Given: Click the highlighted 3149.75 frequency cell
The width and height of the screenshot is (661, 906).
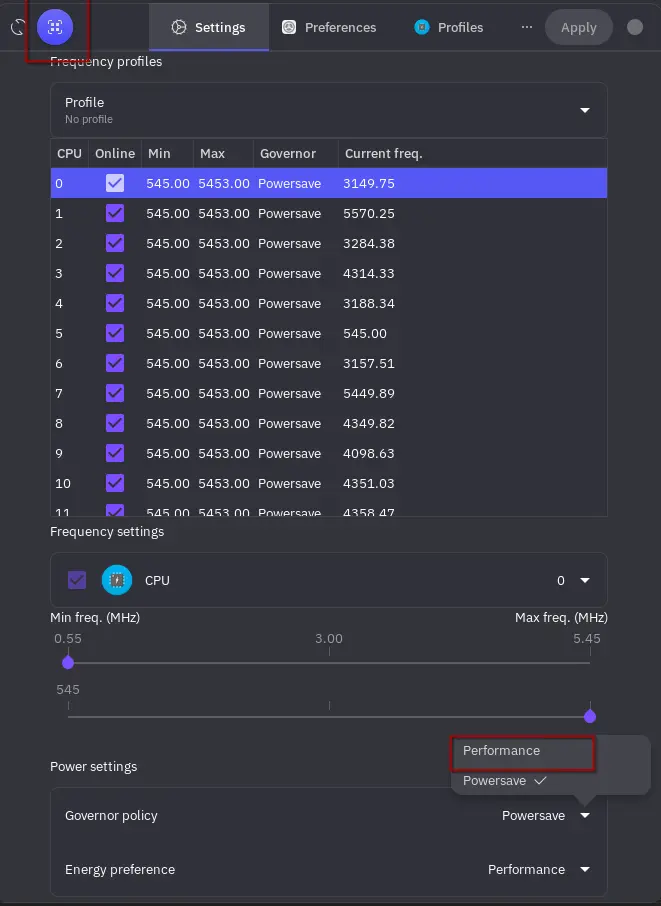Looking at the screenshot, I should (x=369, y=183).
